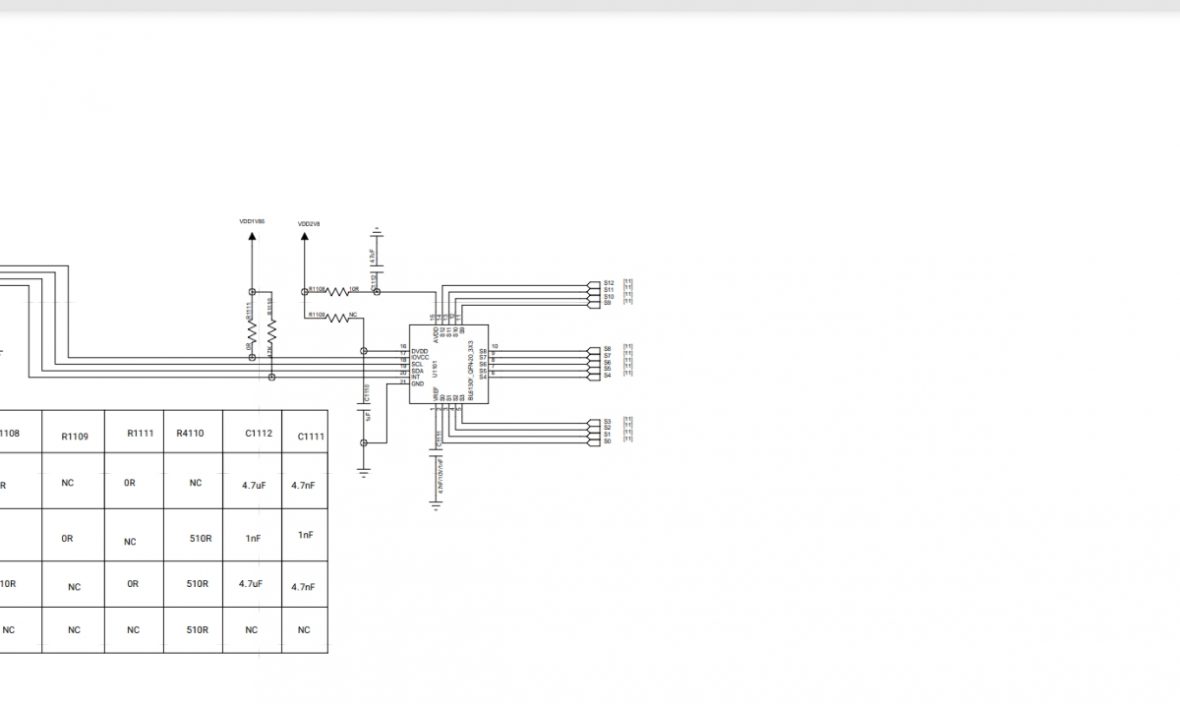Select the R1109 table header cell

[x=75, y=436]
